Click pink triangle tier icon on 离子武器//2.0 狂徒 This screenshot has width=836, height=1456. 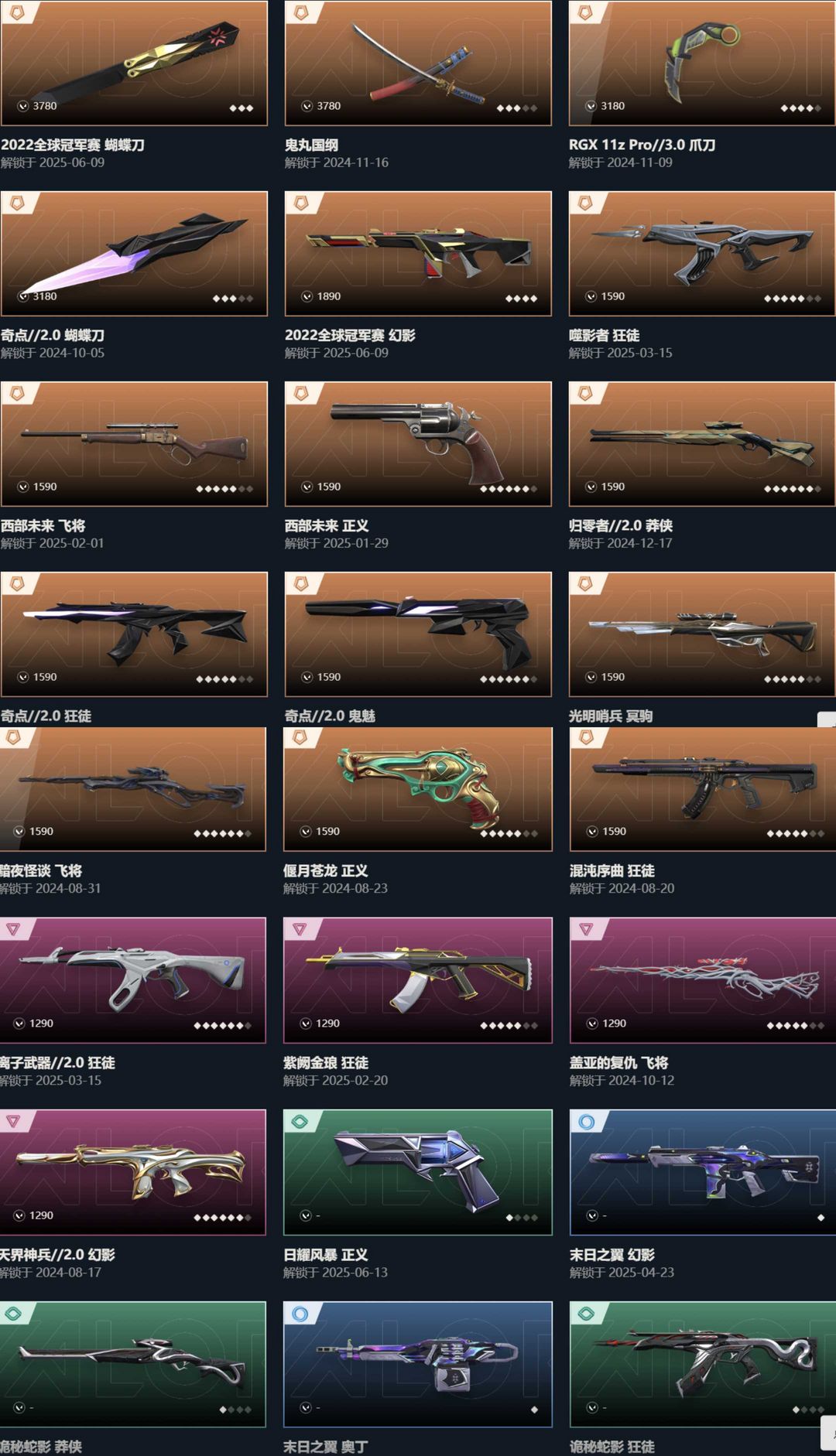coord(13,928)
